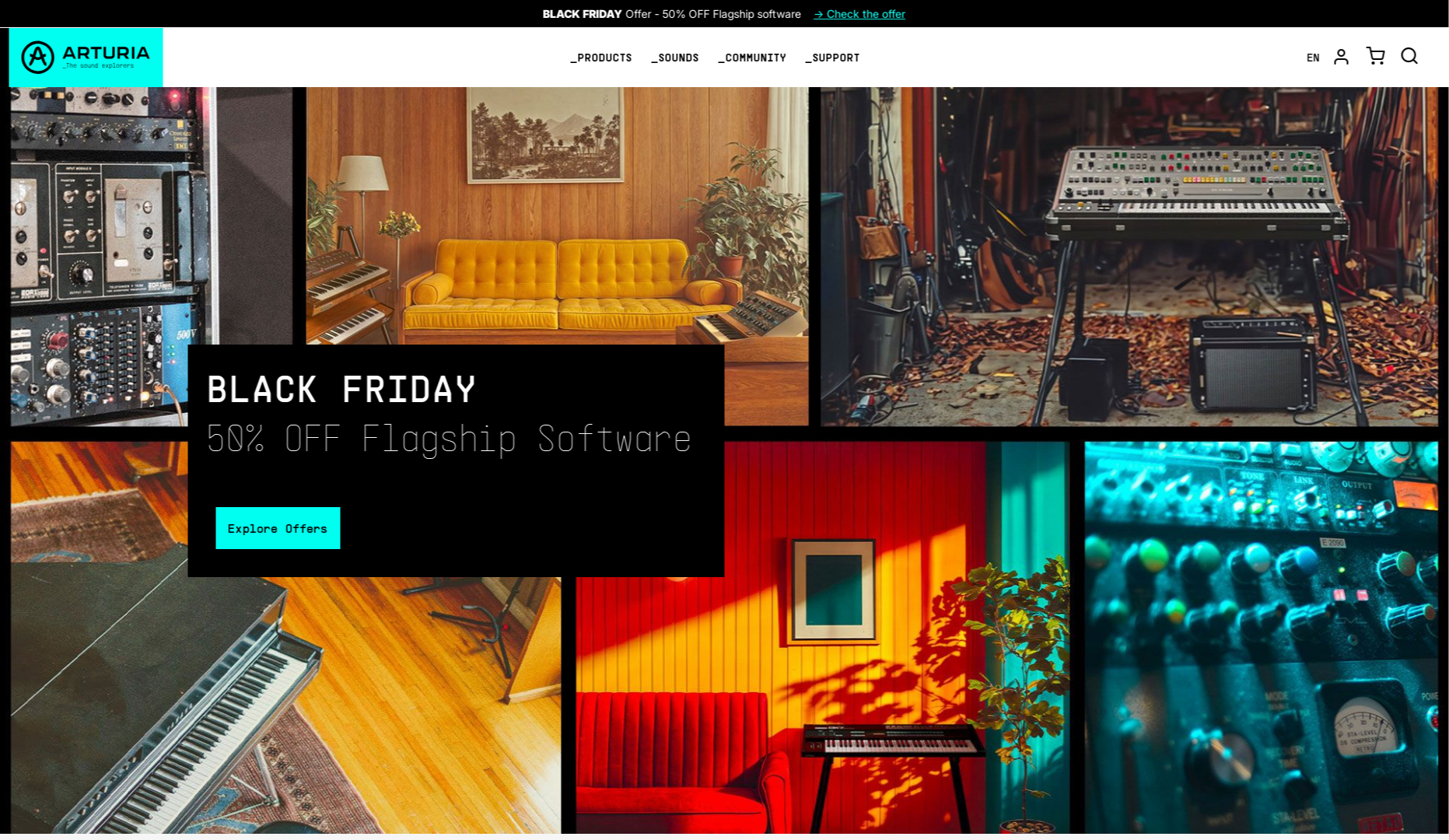
Task: Select the yellow sofa room photo
Action: [557, 215]
